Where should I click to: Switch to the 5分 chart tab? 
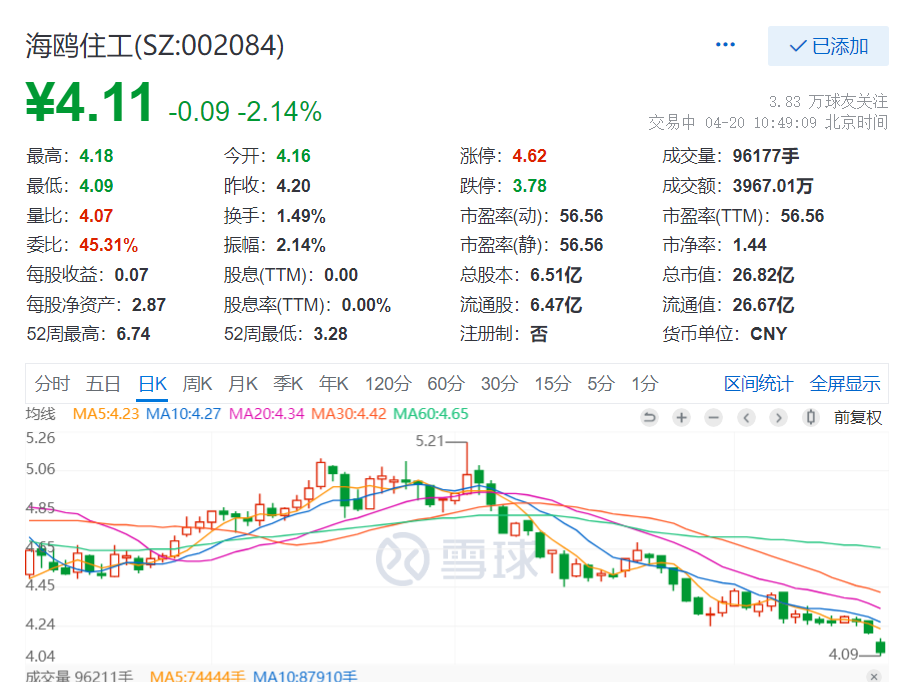coord(601,384)
